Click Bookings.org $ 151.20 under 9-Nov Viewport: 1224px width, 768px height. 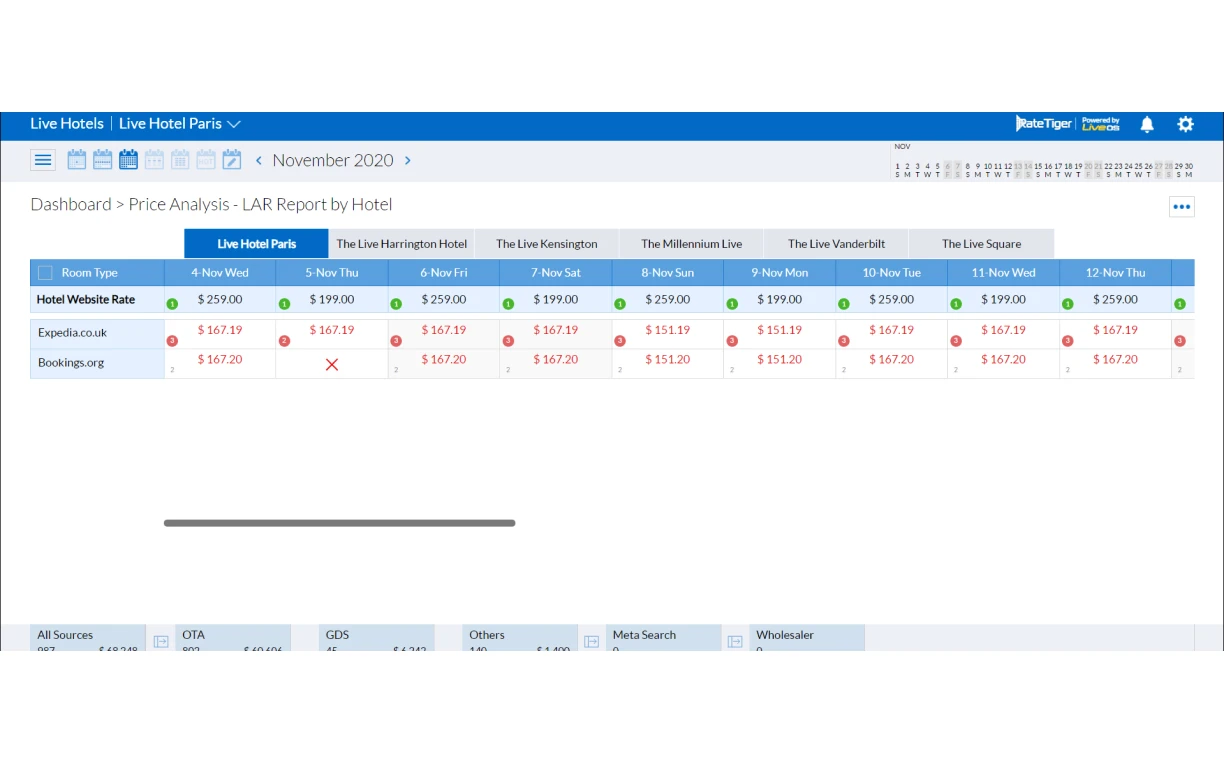[x=780, y=360]
